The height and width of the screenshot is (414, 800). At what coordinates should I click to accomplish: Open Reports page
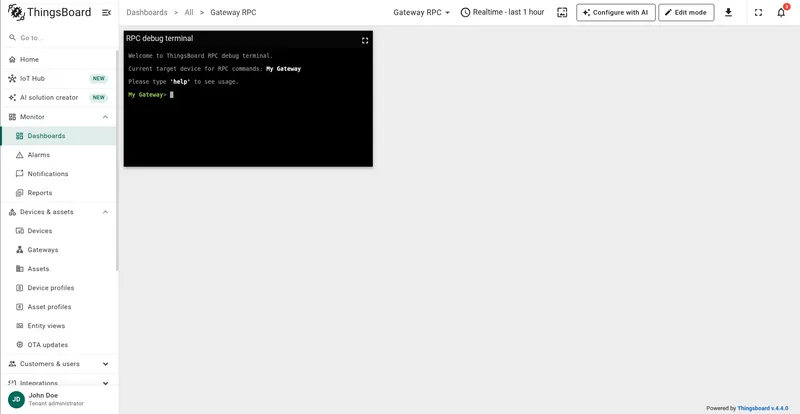point(59,193)
